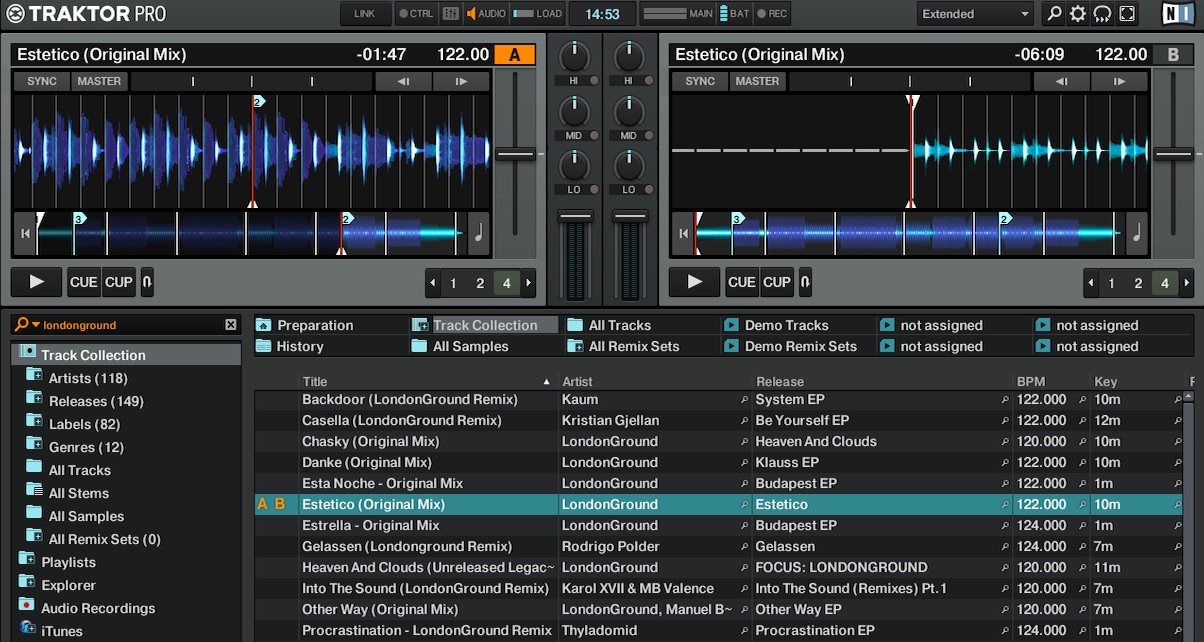Toggle the REC recording indicator
The width and height of the screenshot is (1204, 642).
click(x=772, y=14)
